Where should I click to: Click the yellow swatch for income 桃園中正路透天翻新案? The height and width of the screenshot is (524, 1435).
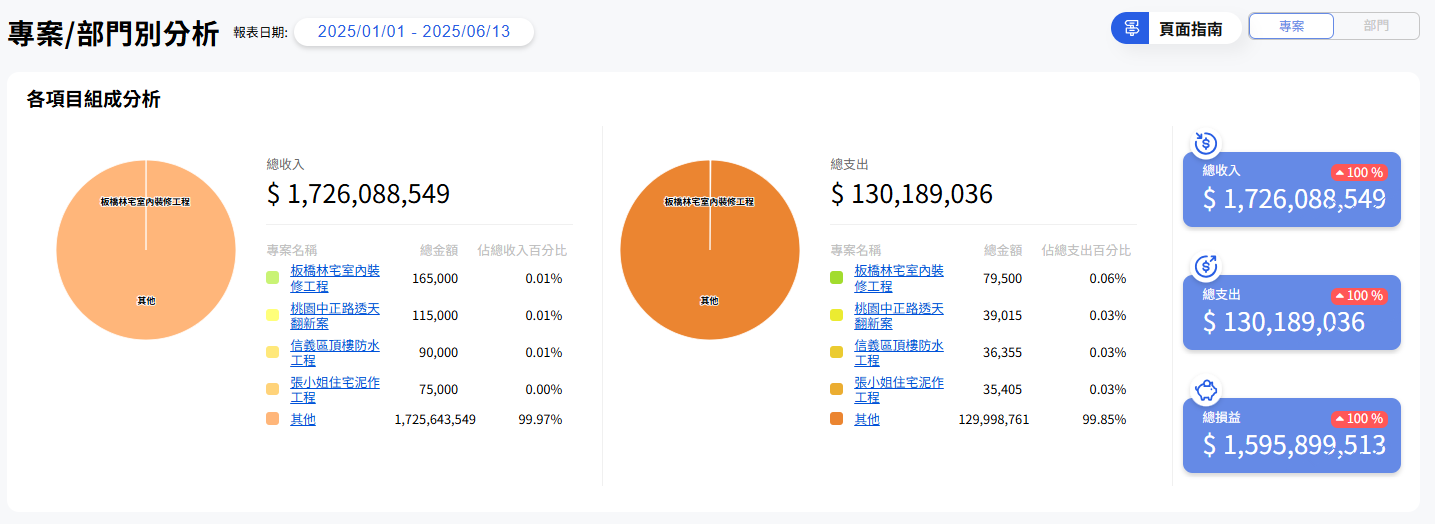(x=273, y=315)
